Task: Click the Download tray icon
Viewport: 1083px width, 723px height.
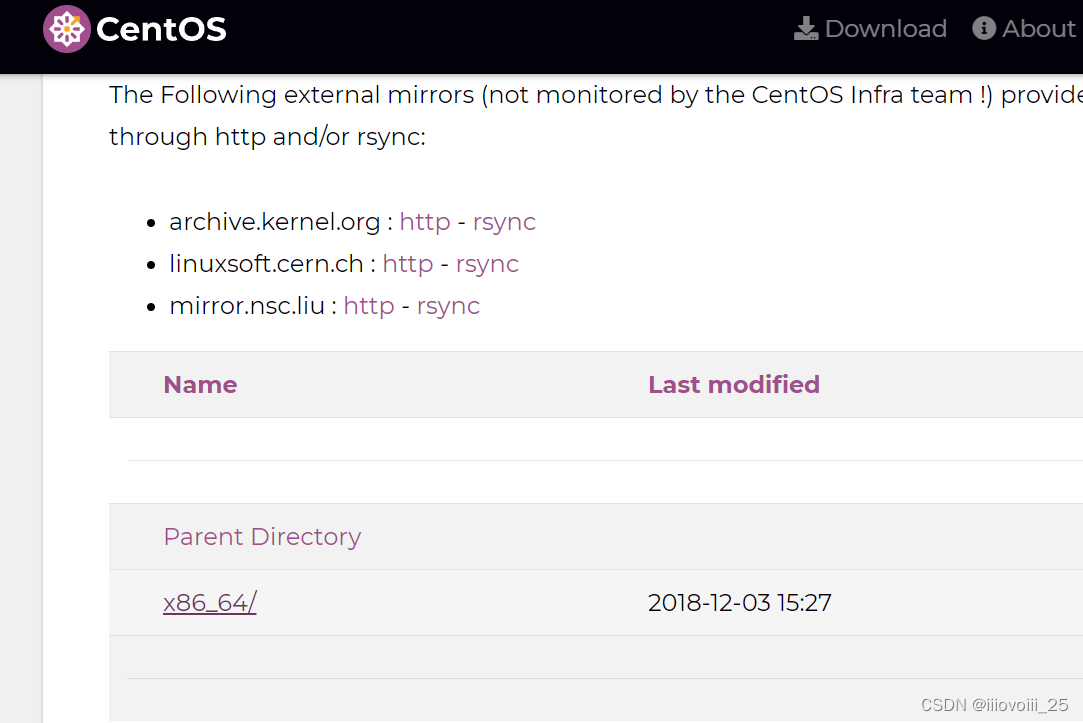Action: [x=805, y=28]
